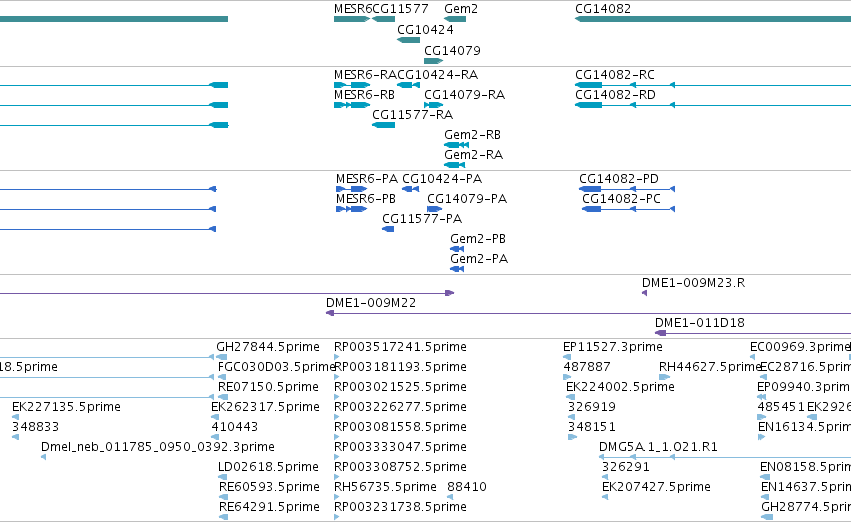851x522 pixels.
Task: Click the CG10424-RA transcript label
Action: click(x=437, y=75)
